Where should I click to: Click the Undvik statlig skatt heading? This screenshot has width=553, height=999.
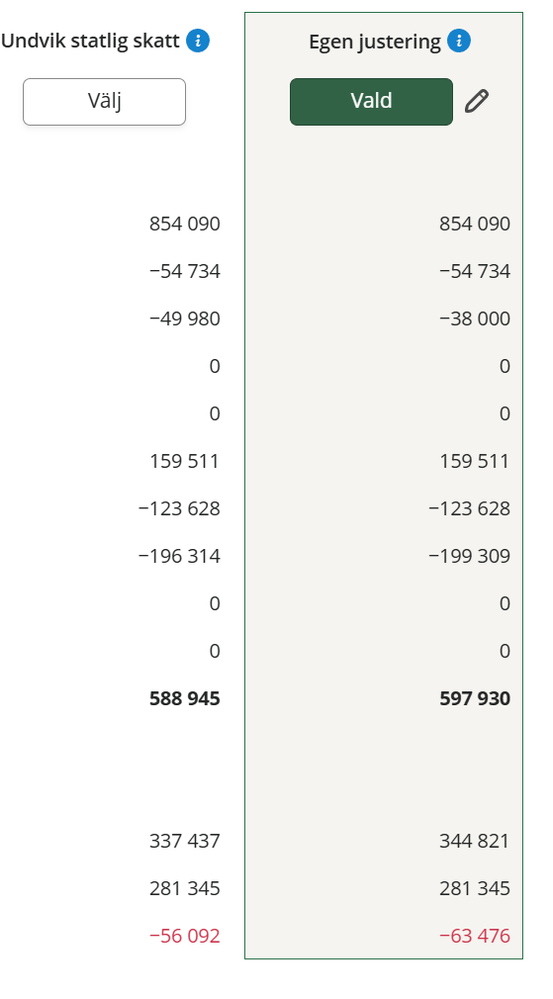pos(90,41)
